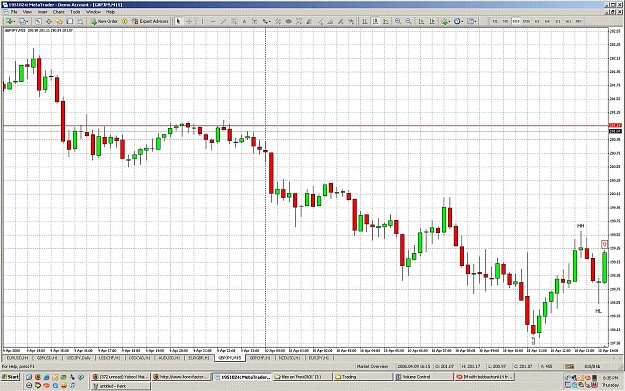This screenshot has height=391, width=625.
Task: Select the HL label on chart
Action: pyautogui.click(x=598, y=311)
